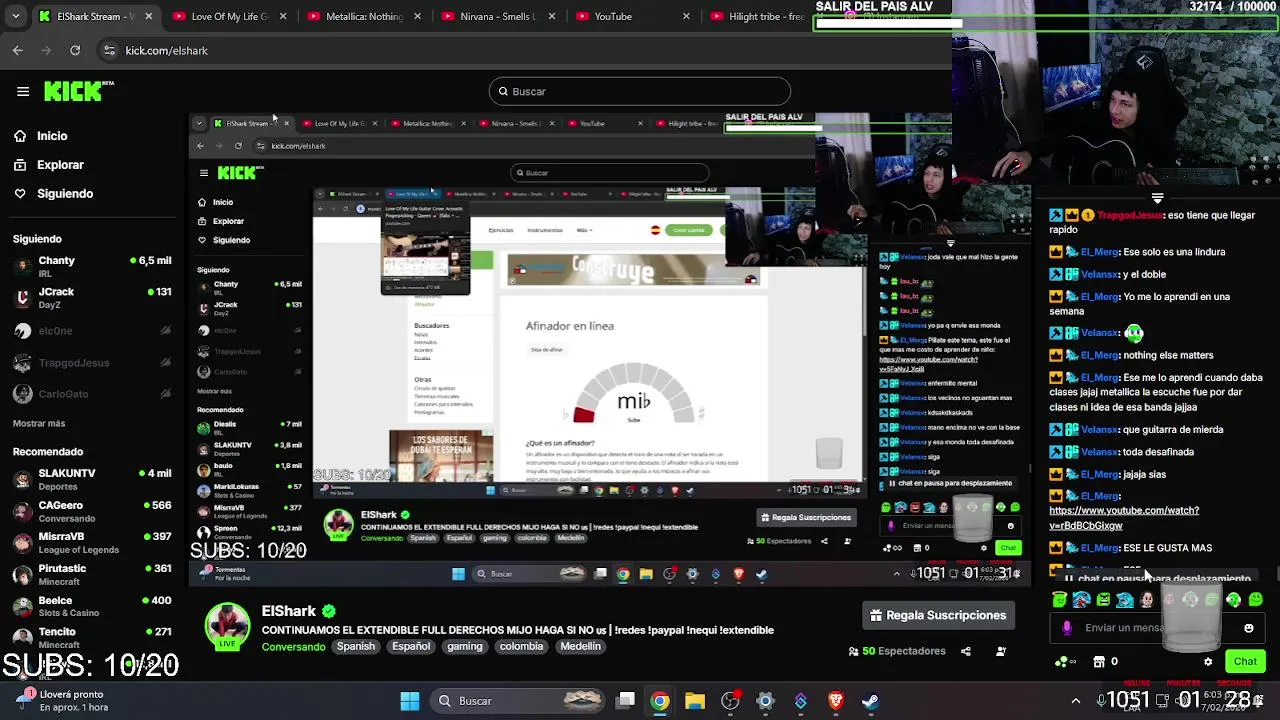1280x720 pixels.
Task: Pick the last green emote above chat input
Action: pyautogui.click(x=1256, y=600)
